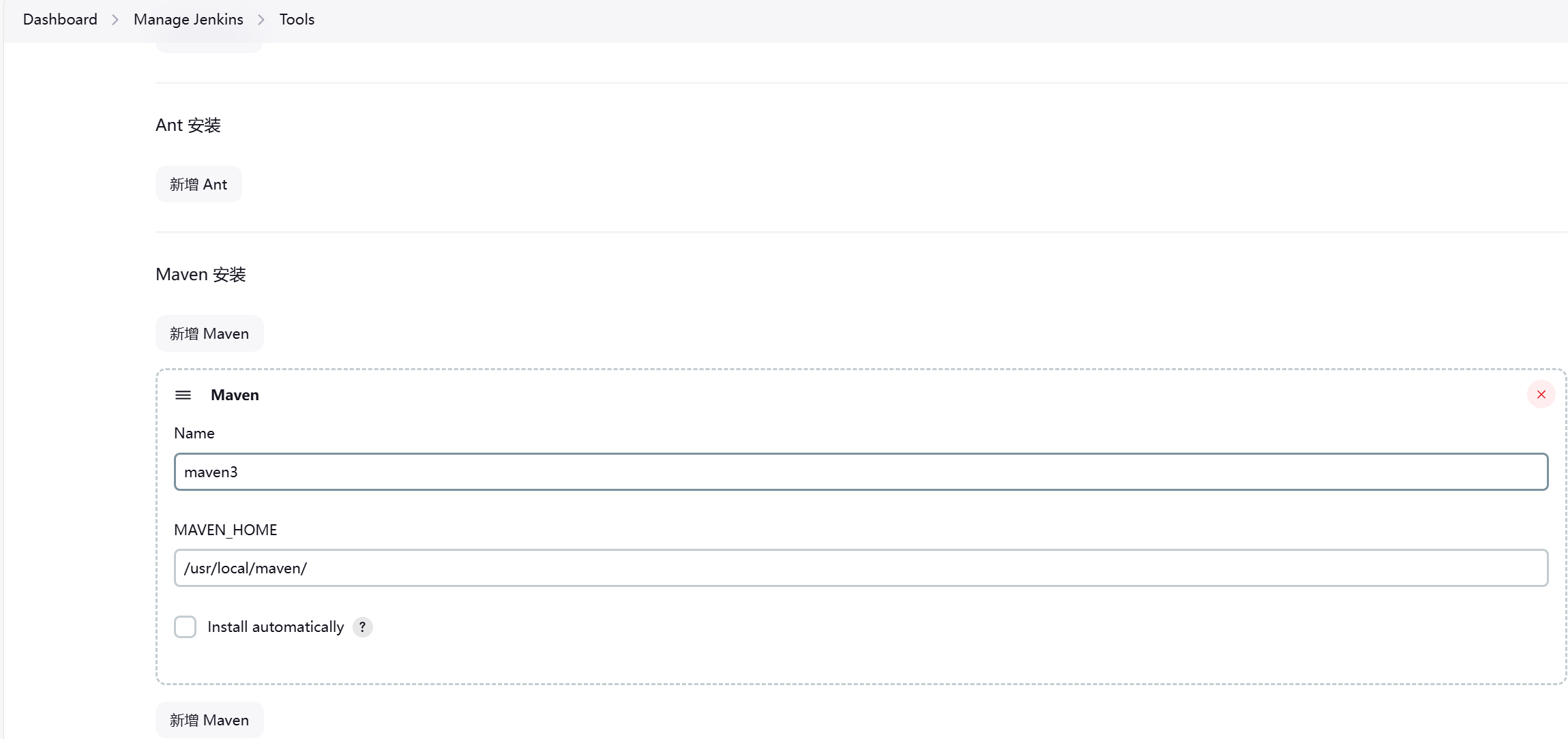This screenshot has width=1568, height=739.
Task: Open the Manage Jenkins breadcrumb
Action: [188, 20]
